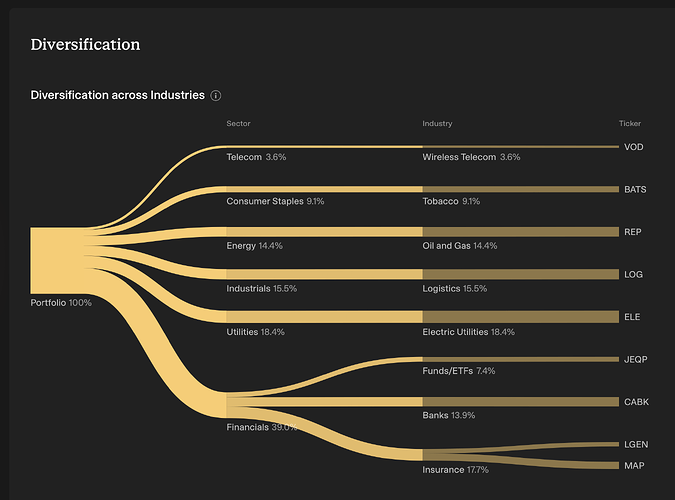This screenshot has width=675, height=500.
Task: Select the Consumer Staples 9.1% sector label
Action: pyautogui.click(x=275, y=201)
